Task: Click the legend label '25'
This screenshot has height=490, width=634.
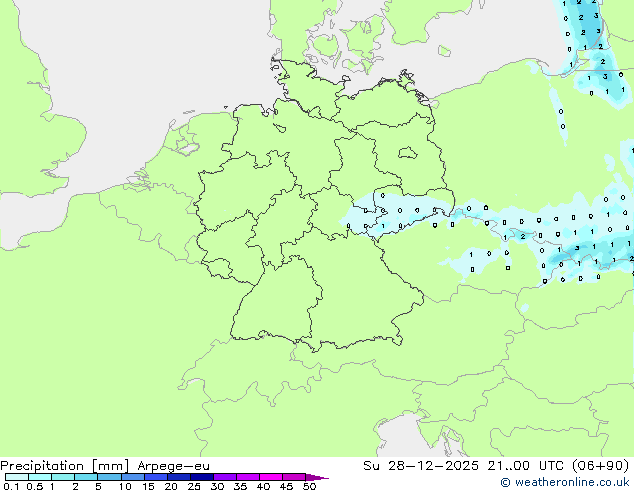Action: (x=194, y=486)
